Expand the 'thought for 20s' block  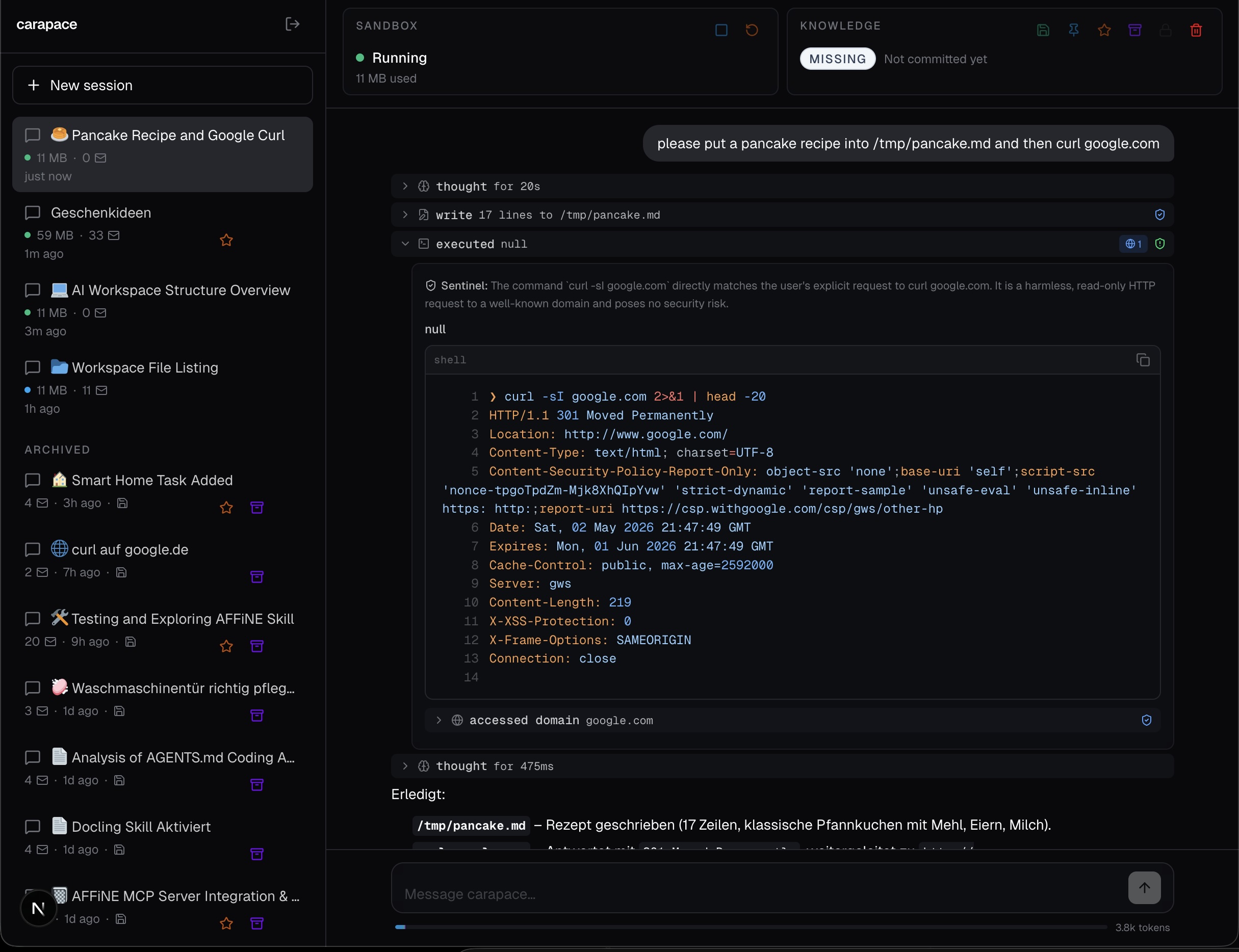click(782, 187)
